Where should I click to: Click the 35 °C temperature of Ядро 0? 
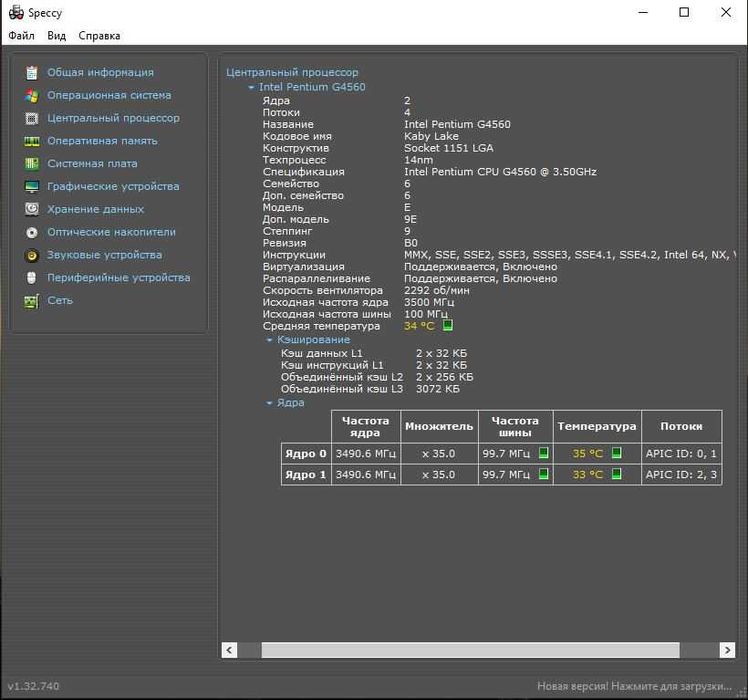coord(588,453)
